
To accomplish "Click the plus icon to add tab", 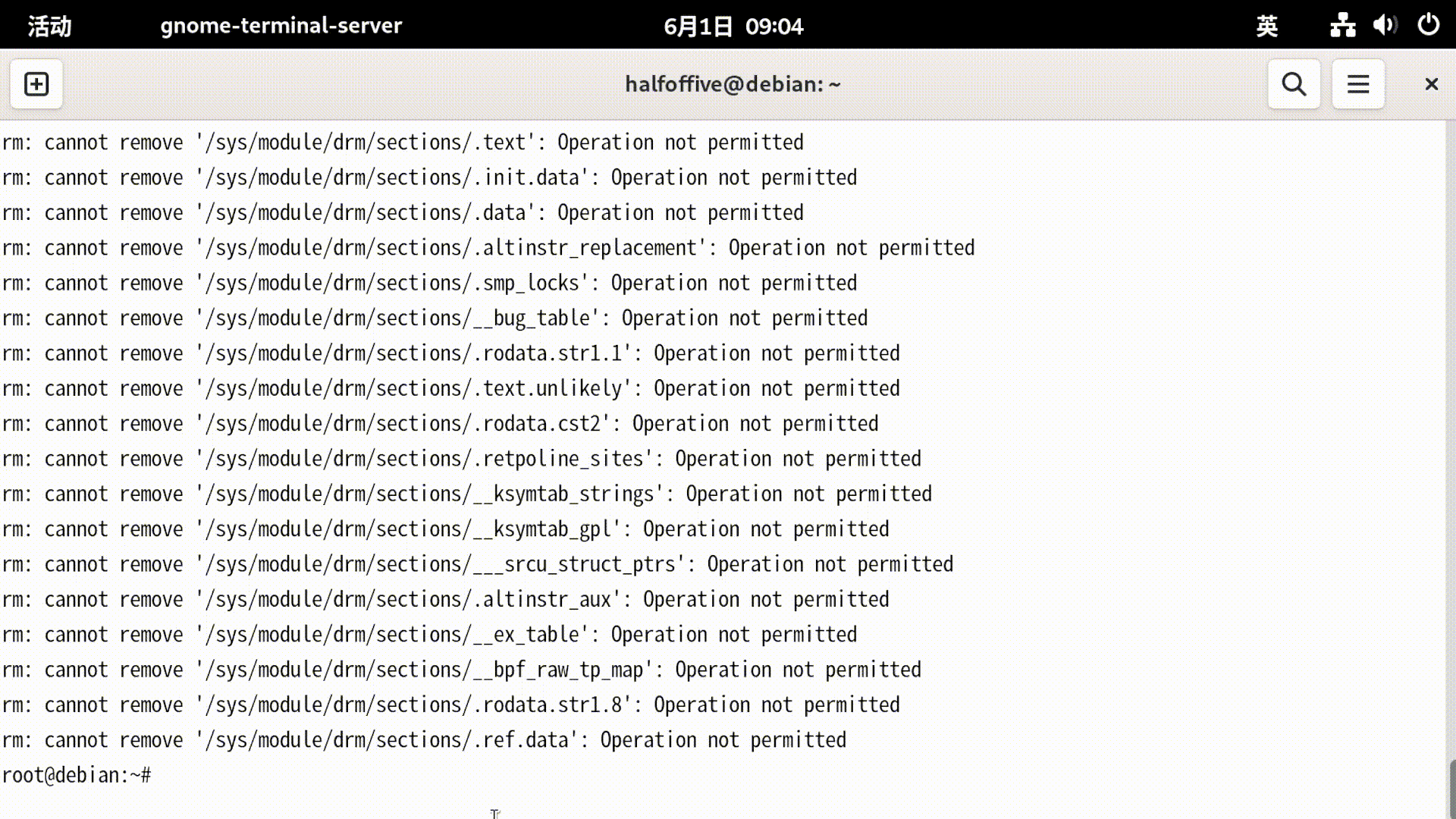I will click(x=36, y=83).
